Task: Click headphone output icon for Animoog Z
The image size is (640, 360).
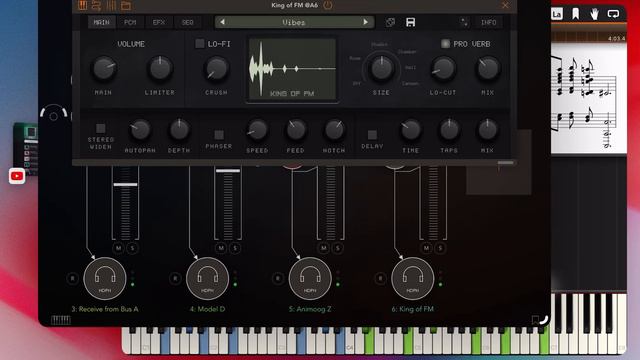Action: click(x=310, y=279)
